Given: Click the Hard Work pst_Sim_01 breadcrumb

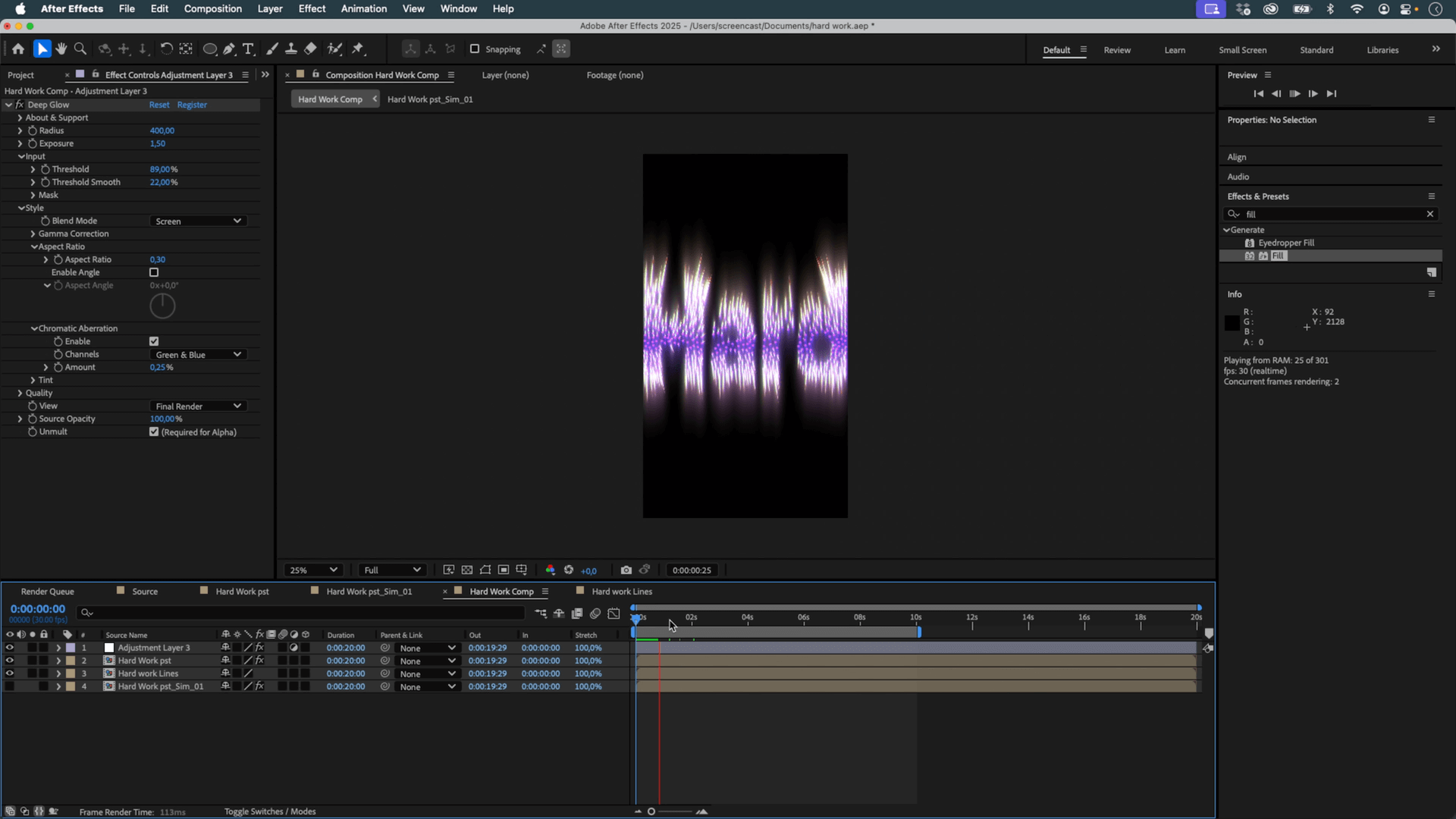Looking at the screenshot, I should click(430, 99).
